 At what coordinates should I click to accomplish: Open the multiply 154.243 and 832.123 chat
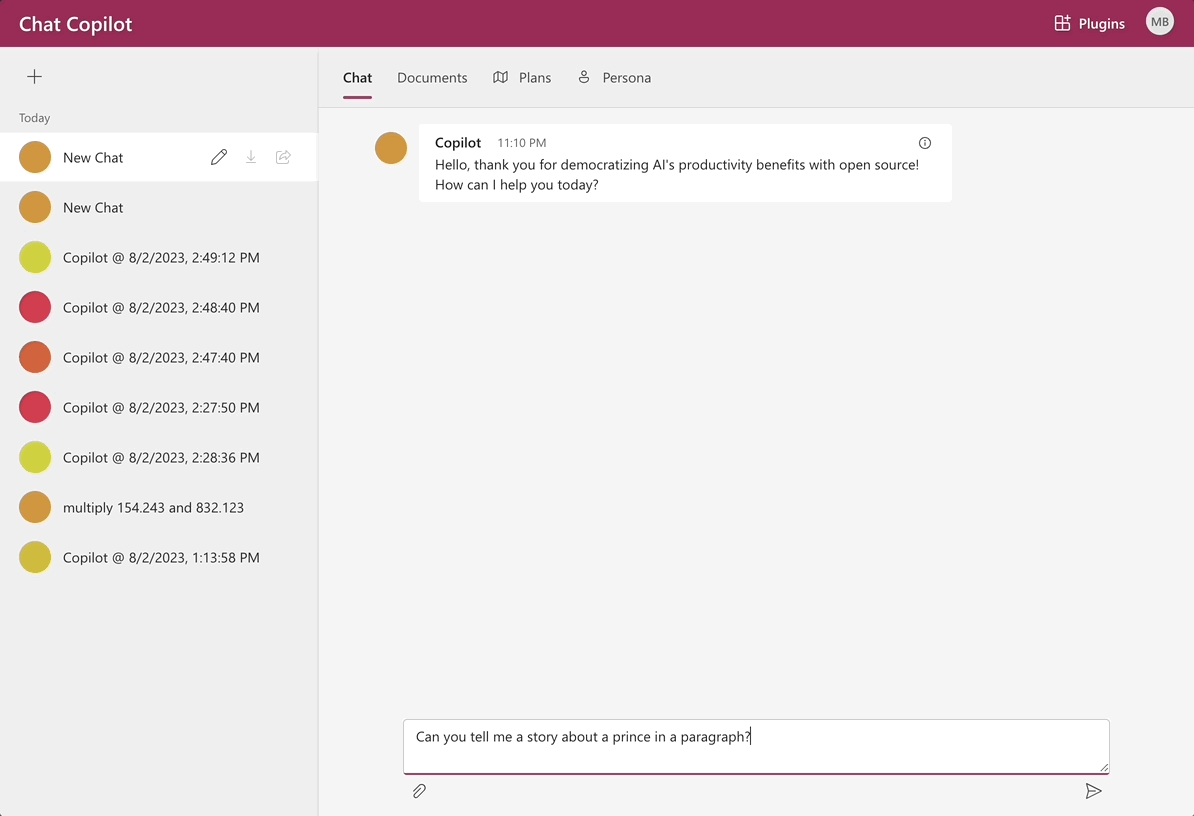click(153, 507)
